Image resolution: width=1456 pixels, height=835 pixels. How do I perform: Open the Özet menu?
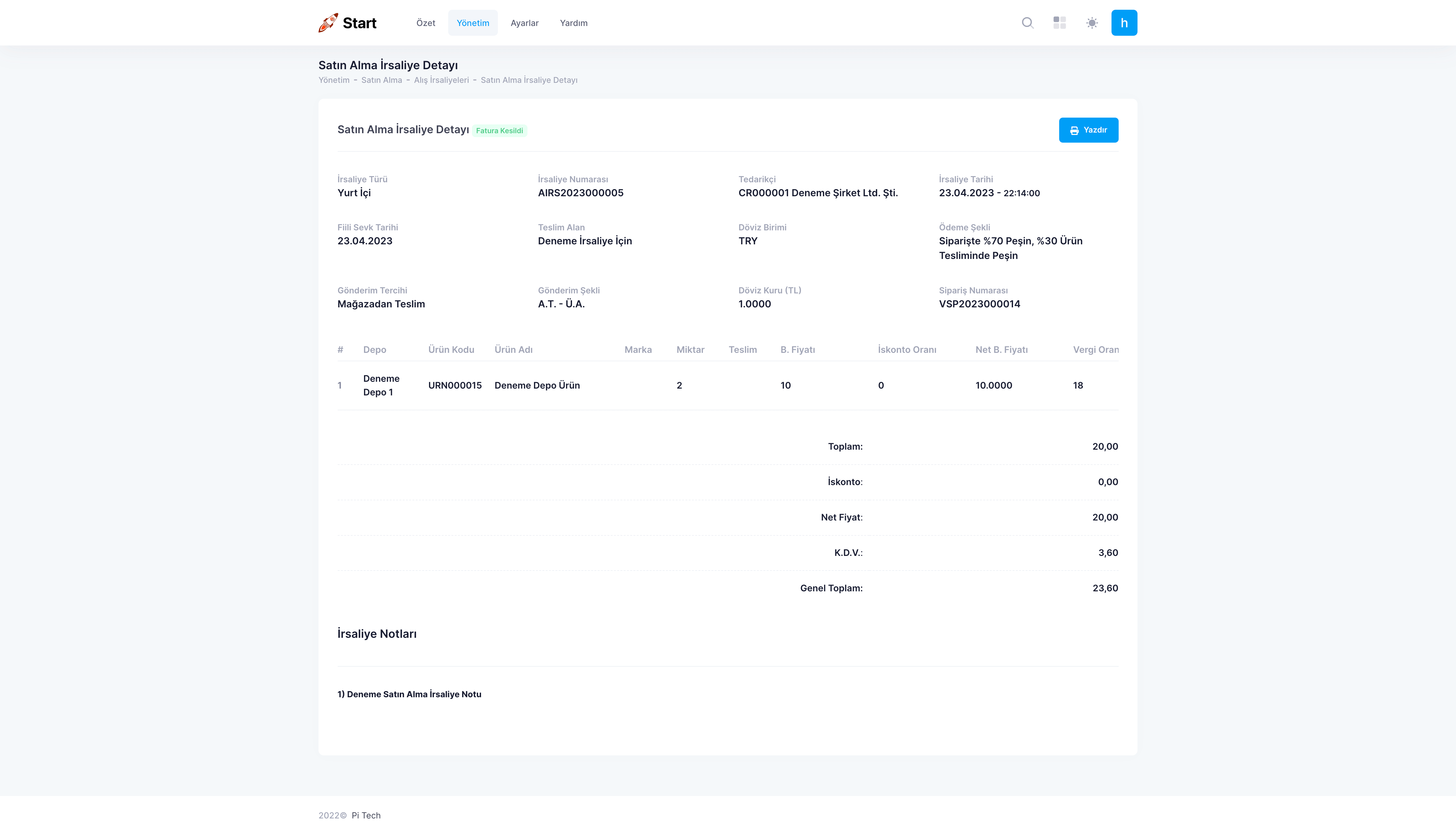pos(426,23)
